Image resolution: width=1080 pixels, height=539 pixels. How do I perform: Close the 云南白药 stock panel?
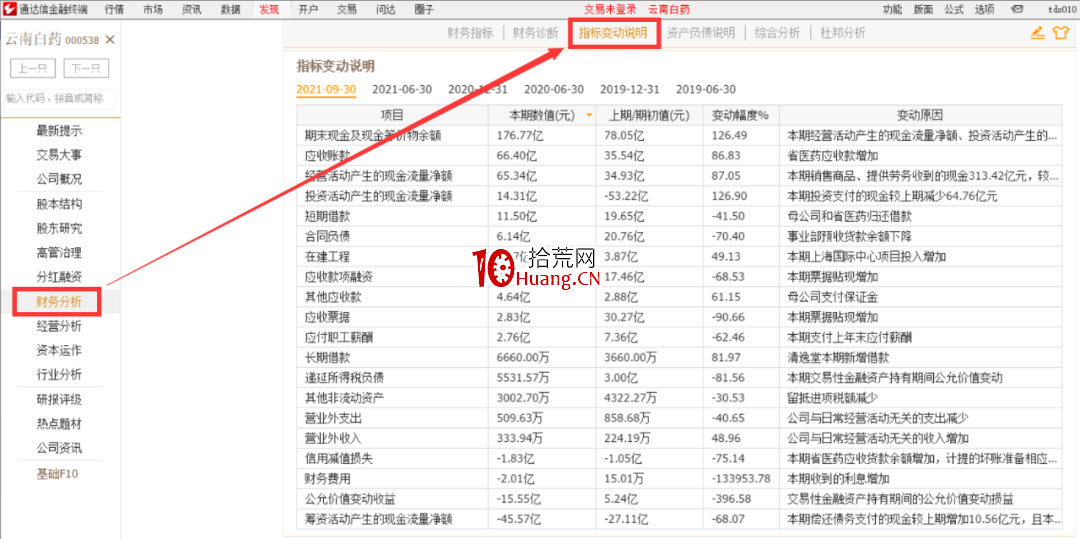pyautogui.click(x=110, y=40)
